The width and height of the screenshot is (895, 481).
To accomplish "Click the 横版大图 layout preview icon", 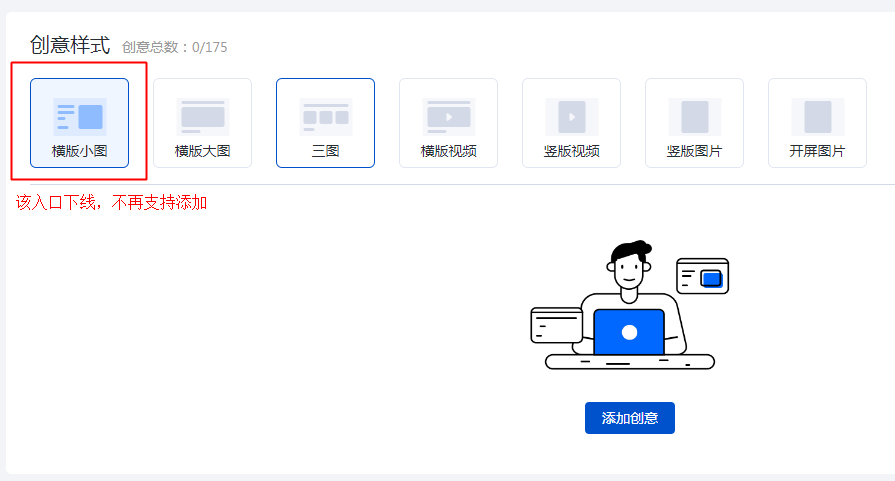I will click(x=202, y=116).
